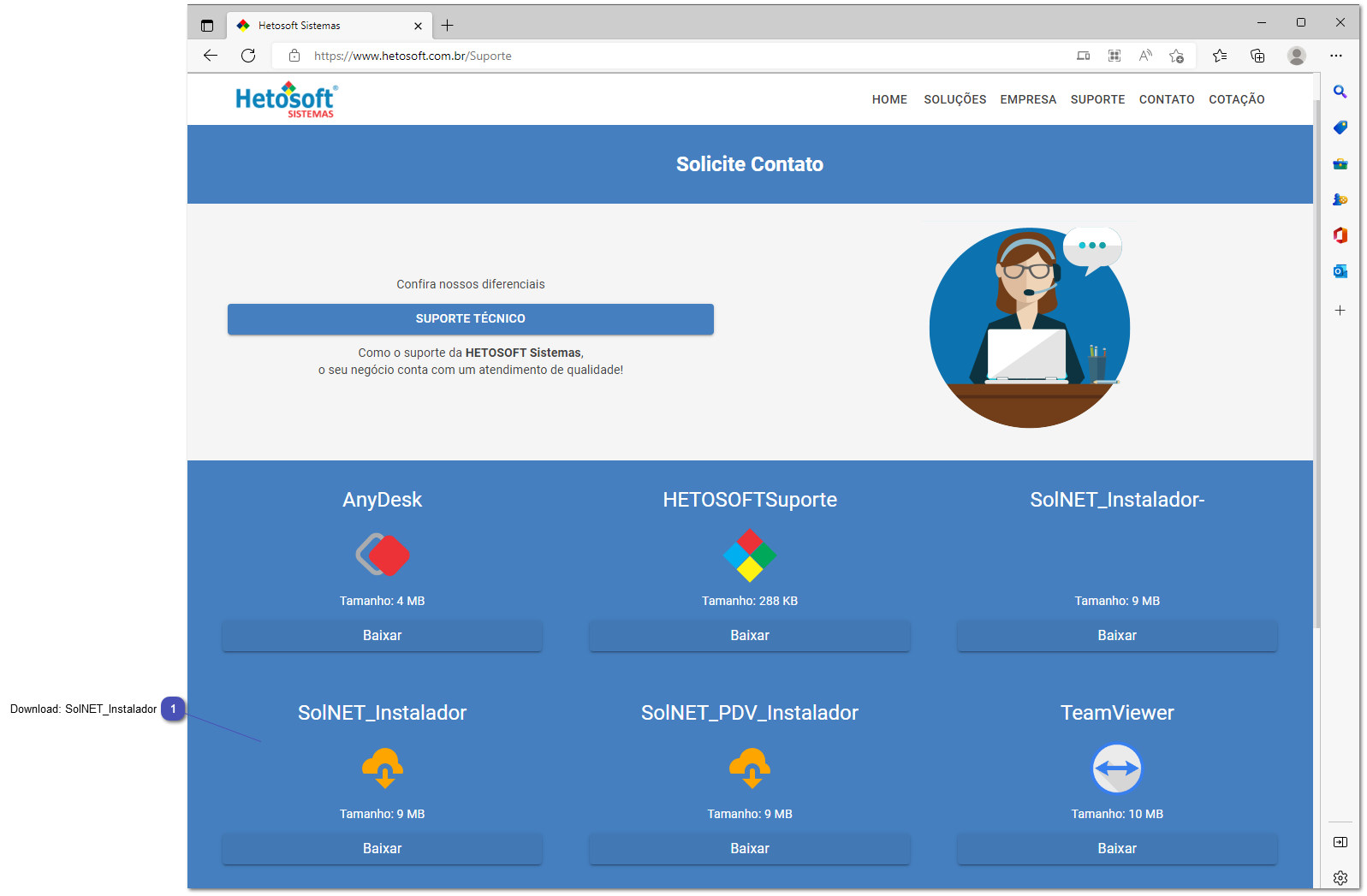The width and height of the screenshot is (1367, 896).
Task: Open COTAÇÃO in site menu
Action: [x=1237, y=99]
